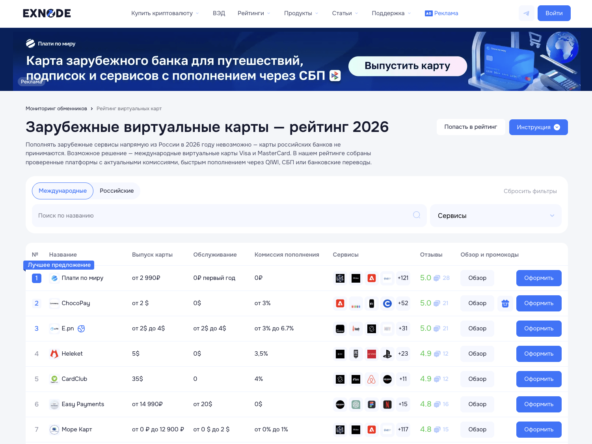Click Heleket row logo icon
592x444 pixels.
point(54,354)
